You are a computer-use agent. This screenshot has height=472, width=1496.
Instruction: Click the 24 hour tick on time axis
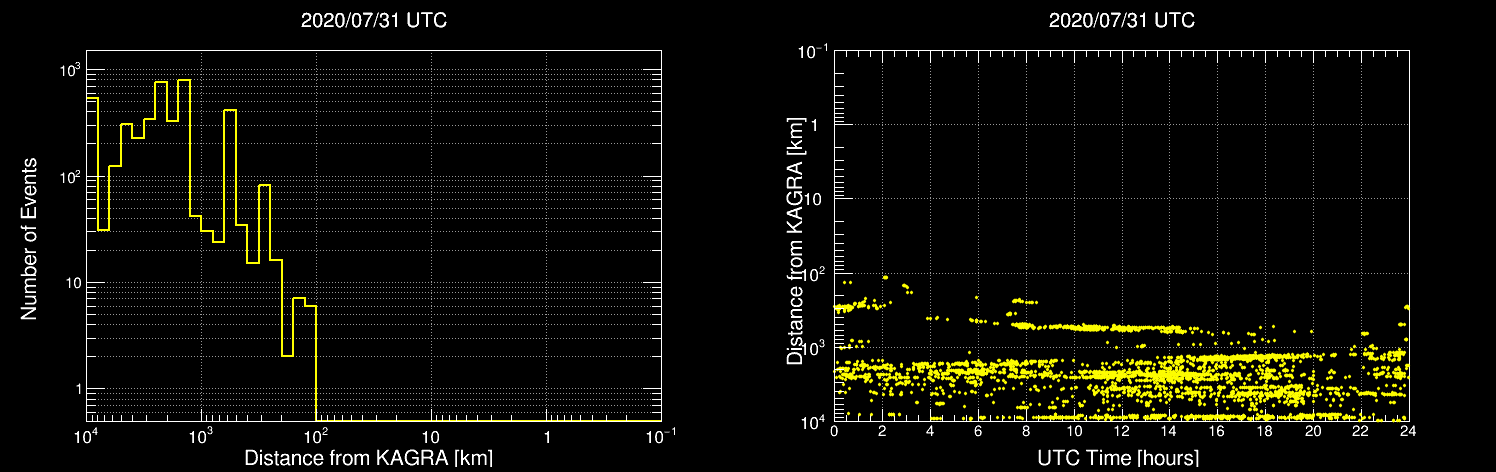coord(1408,431)
